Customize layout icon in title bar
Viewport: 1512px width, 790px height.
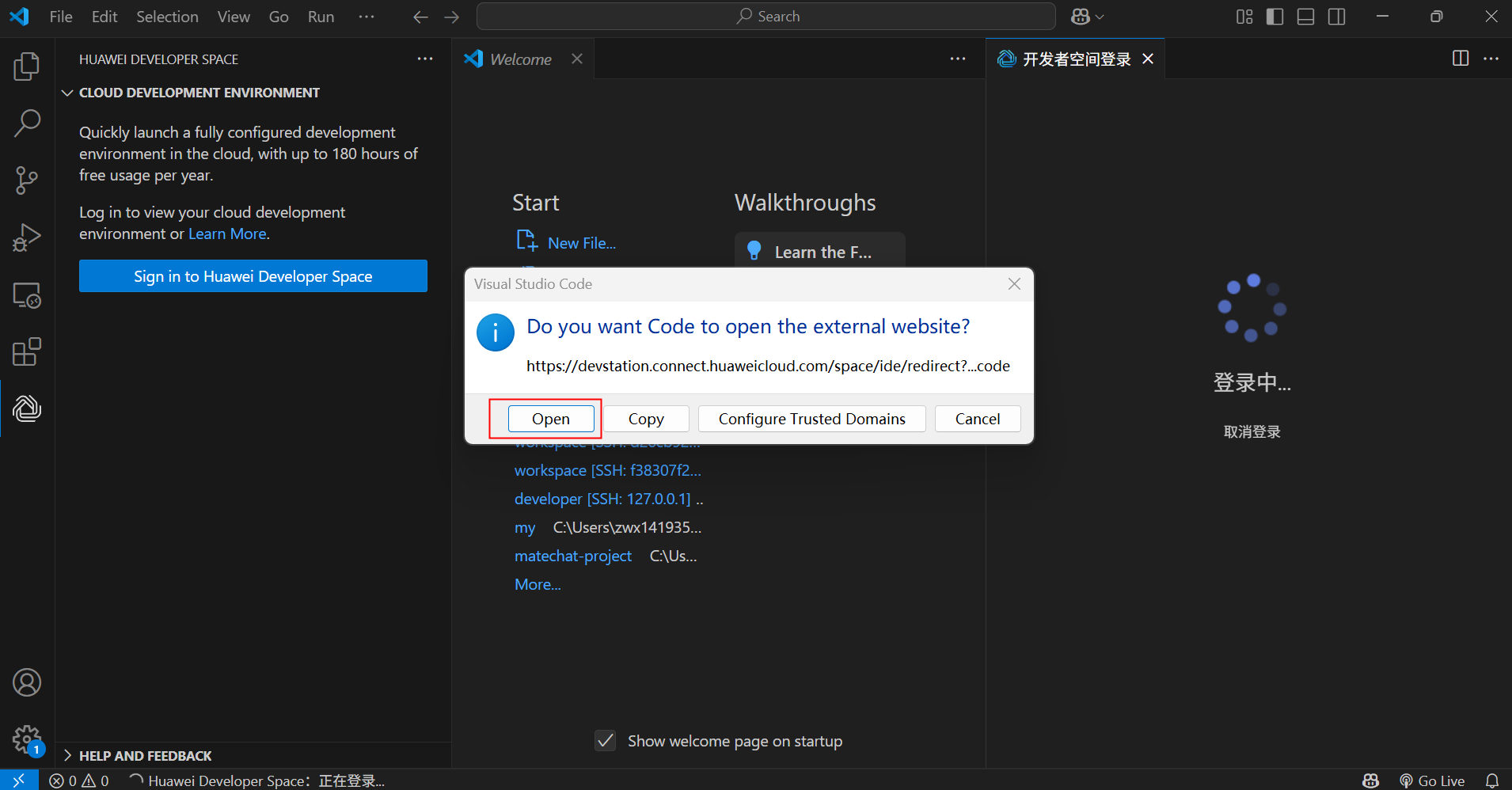[x=1244, y=17]
